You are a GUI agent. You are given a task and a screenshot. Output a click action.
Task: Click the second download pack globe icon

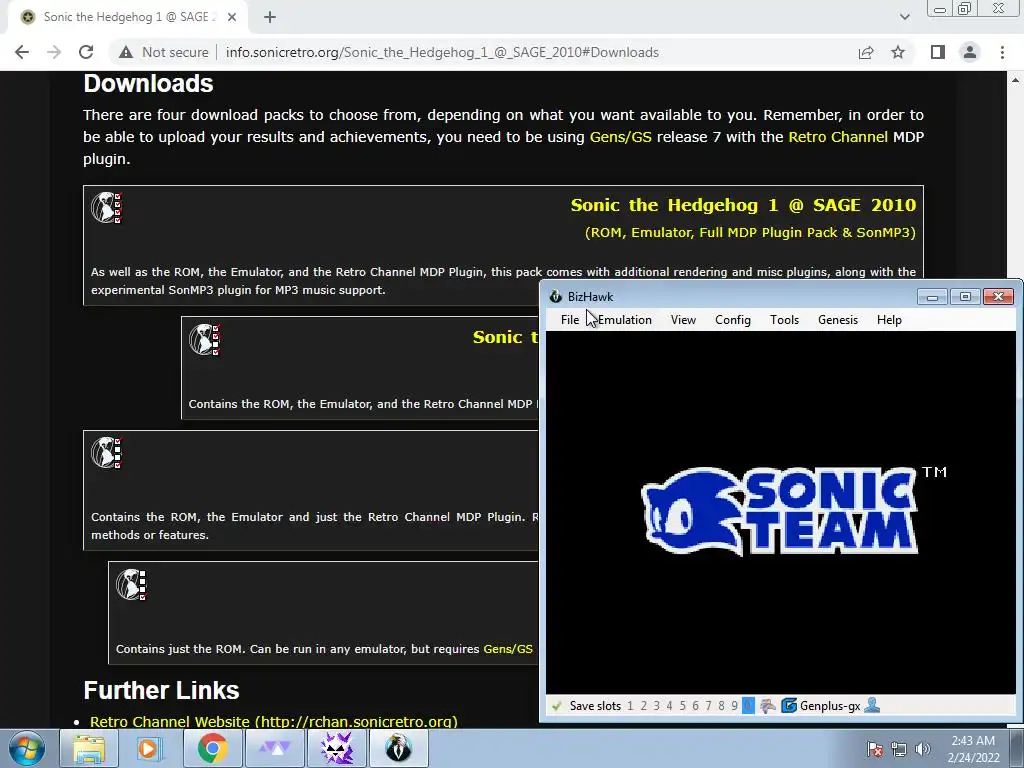tap(204, 340)
